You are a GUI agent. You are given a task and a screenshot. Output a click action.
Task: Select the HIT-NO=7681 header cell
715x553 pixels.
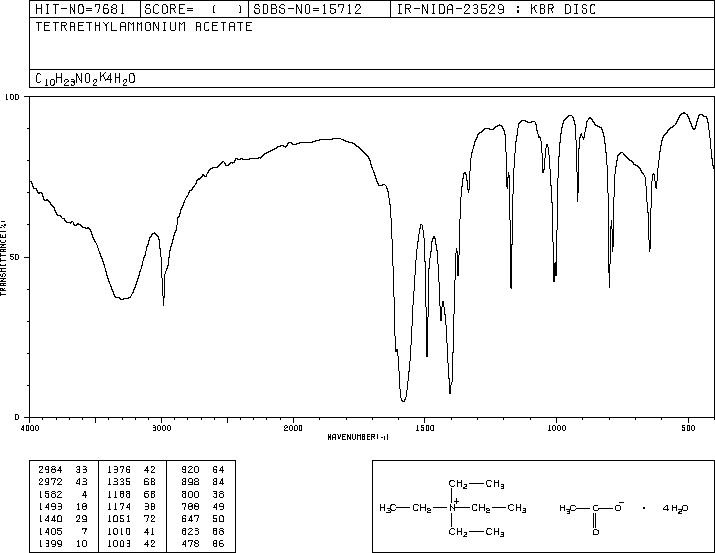pyautogui.click(x=85, y=9)
